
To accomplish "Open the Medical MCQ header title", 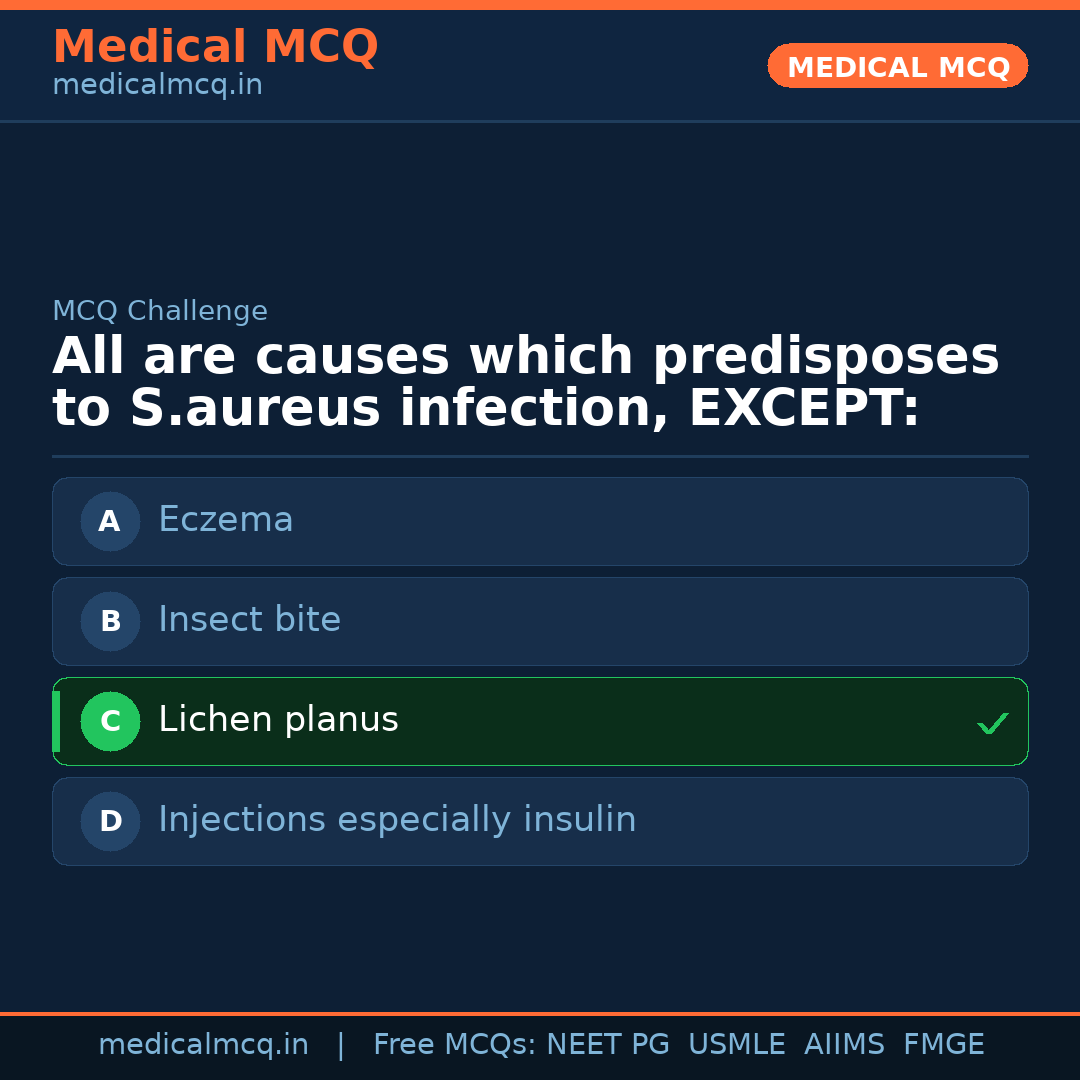I will click(x=215, y=47).
